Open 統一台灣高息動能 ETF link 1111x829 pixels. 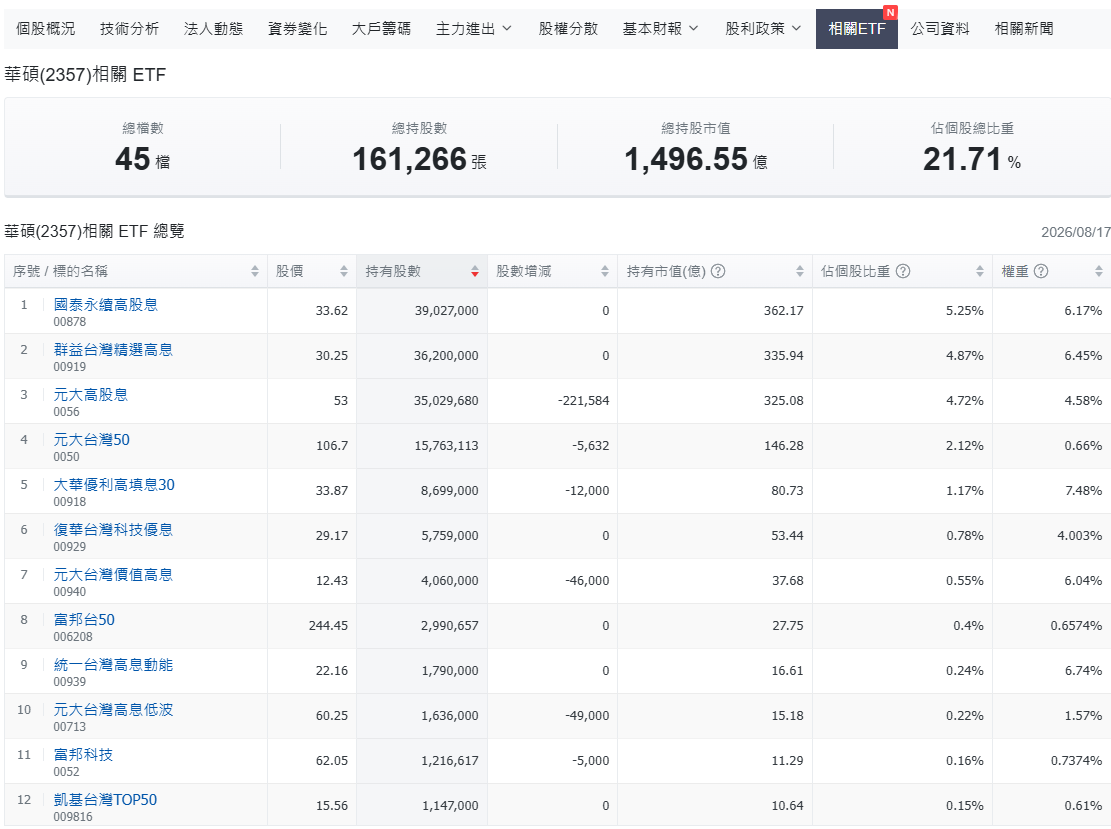(113, 665)
